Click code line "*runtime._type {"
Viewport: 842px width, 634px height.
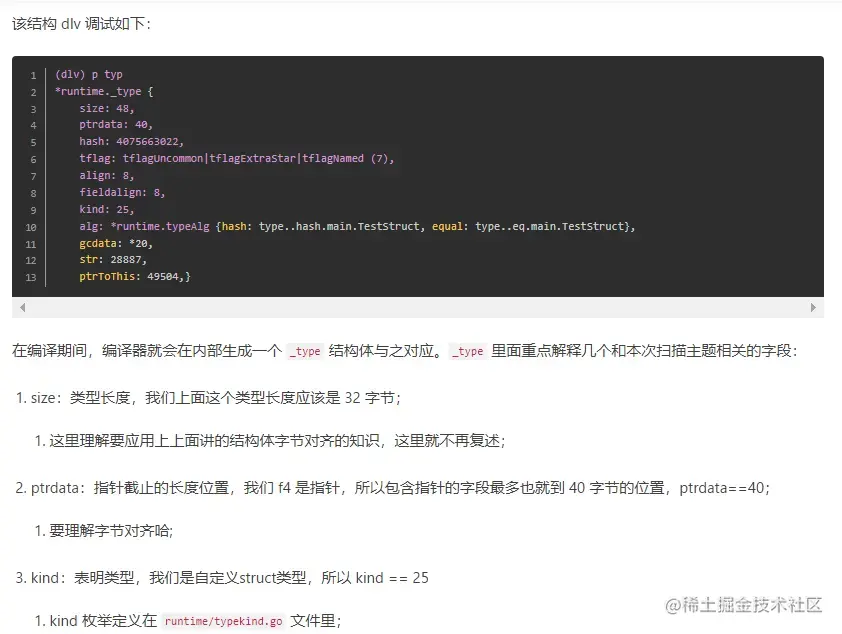(x=104, y=91)
